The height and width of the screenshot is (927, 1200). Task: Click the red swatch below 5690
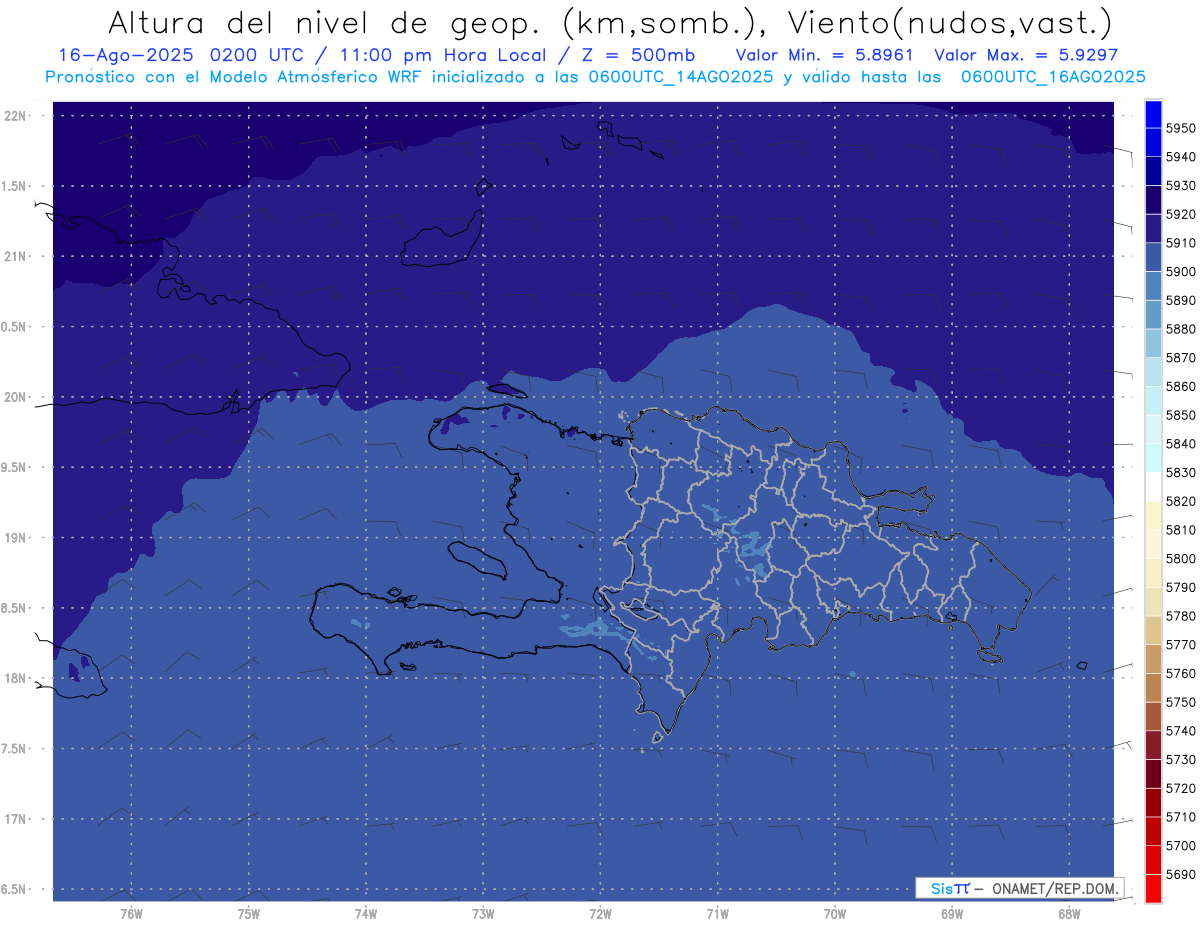pos(1153,888)
